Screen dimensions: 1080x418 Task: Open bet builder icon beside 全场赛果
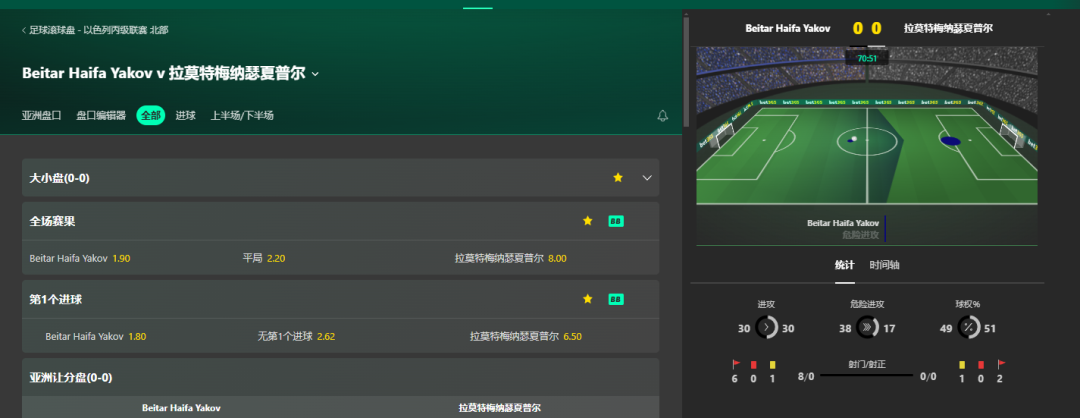(616, 221)
